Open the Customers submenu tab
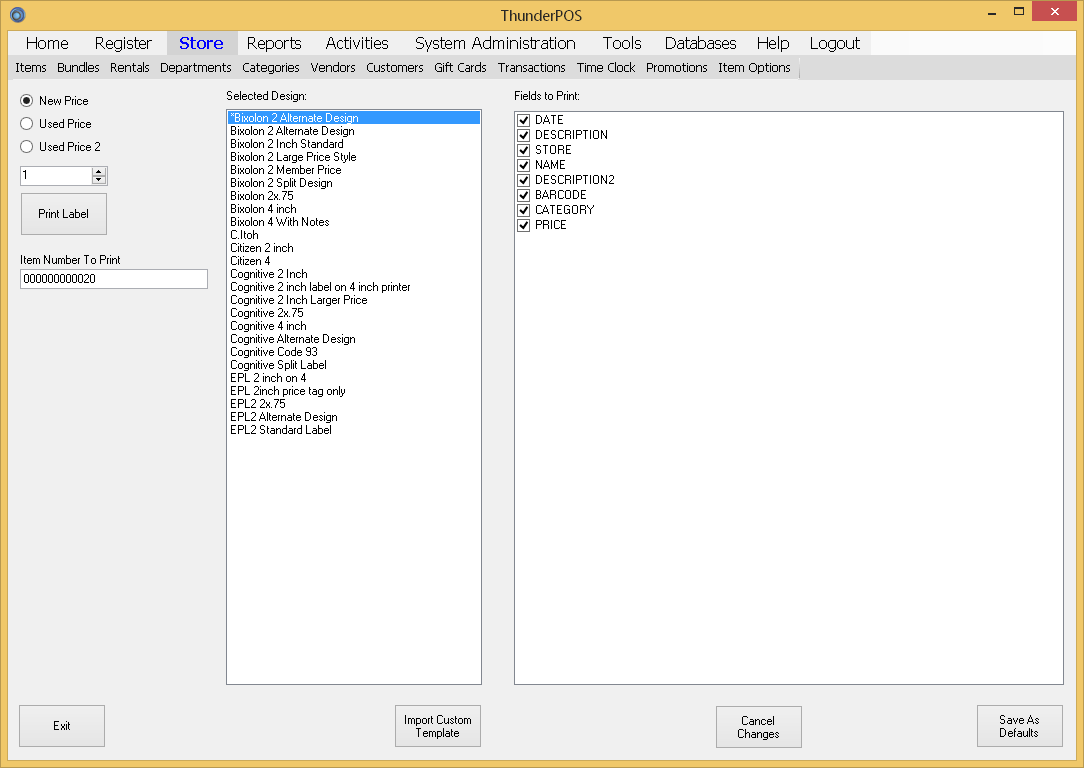The height and width of the screenshot is (768, 1084). coord(395,68)
